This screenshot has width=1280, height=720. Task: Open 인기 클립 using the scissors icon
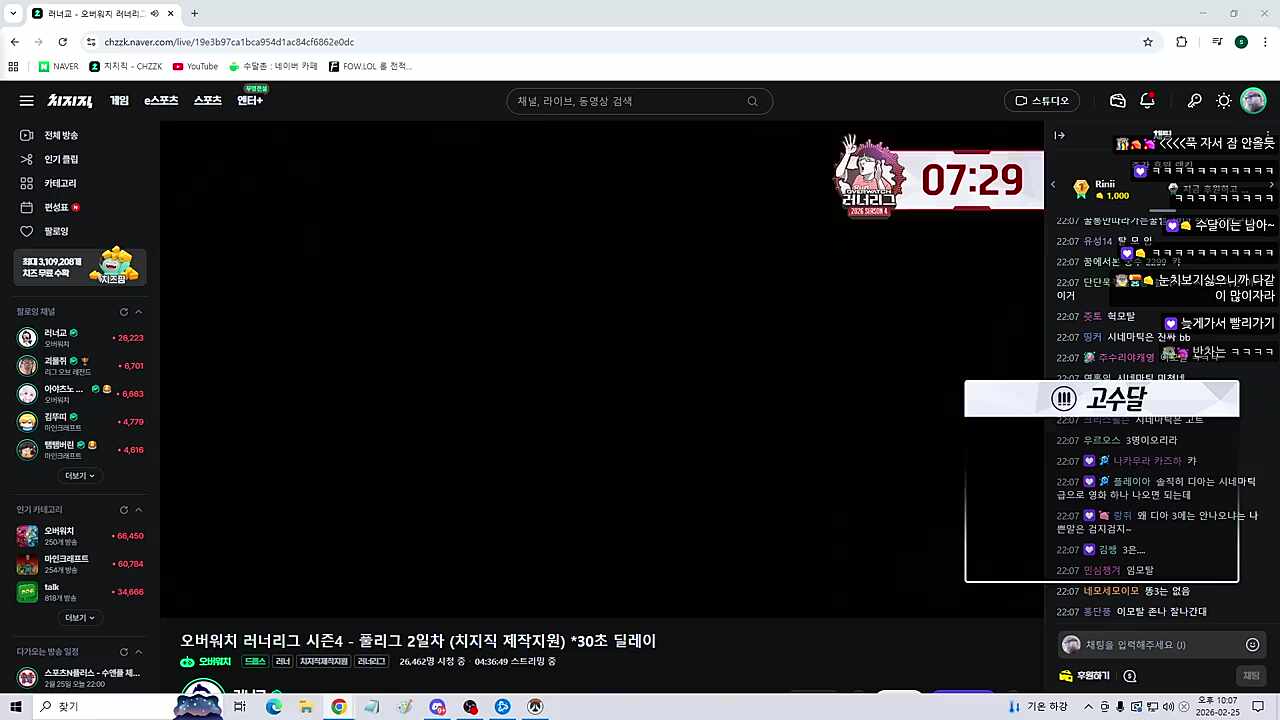tap(25, 159)
